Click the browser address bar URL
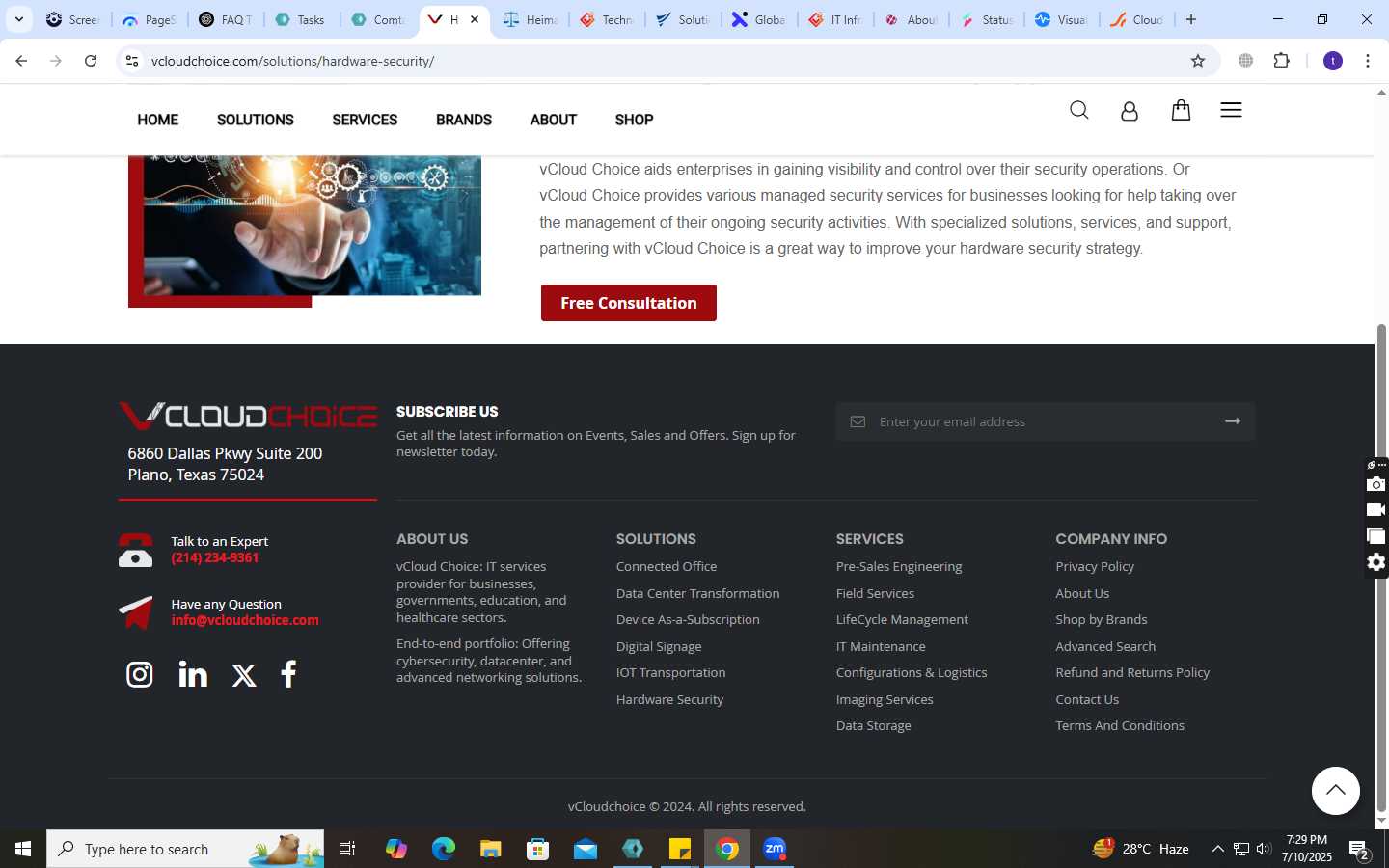 point(292,61)
